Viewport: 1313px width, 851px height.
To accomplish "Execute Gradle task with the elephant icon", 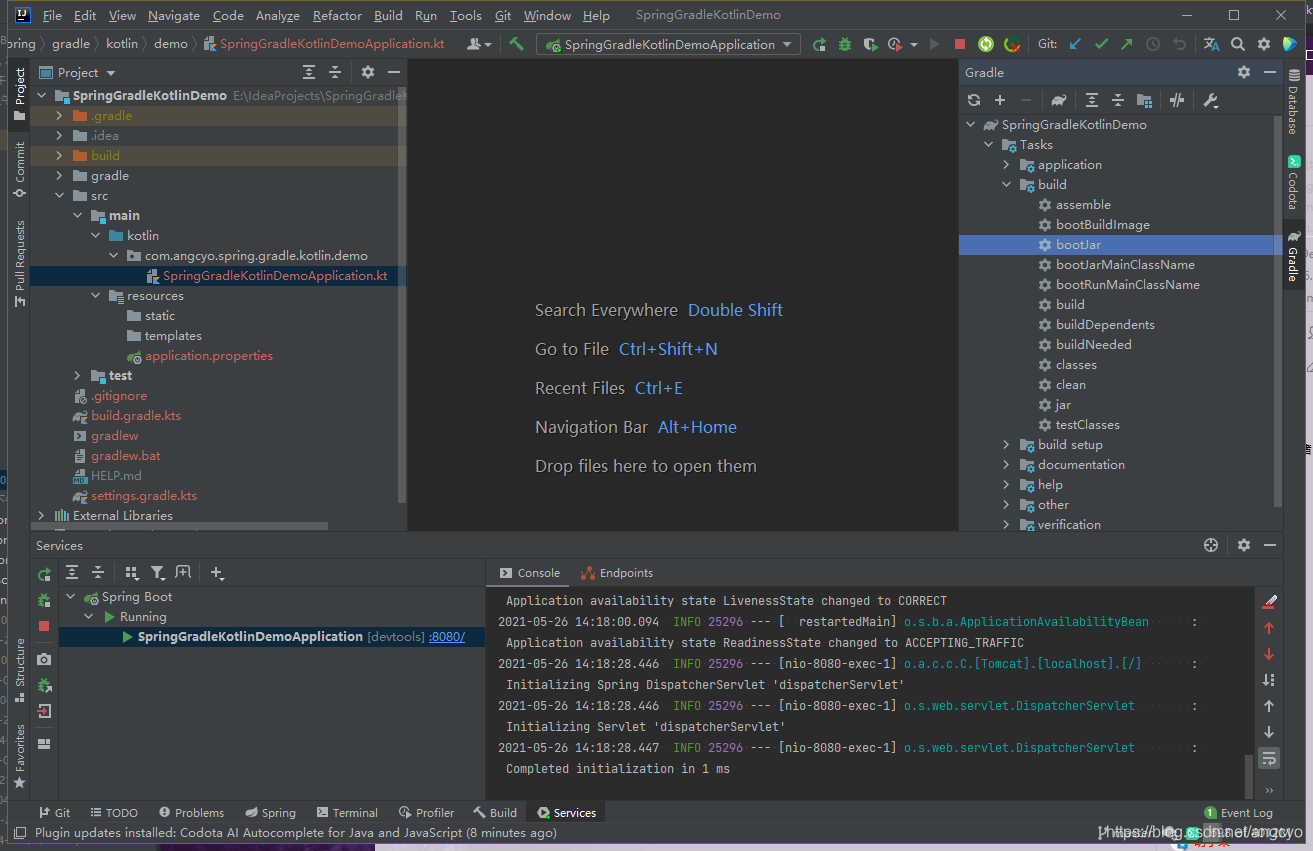I will [x=1057, y=100].
